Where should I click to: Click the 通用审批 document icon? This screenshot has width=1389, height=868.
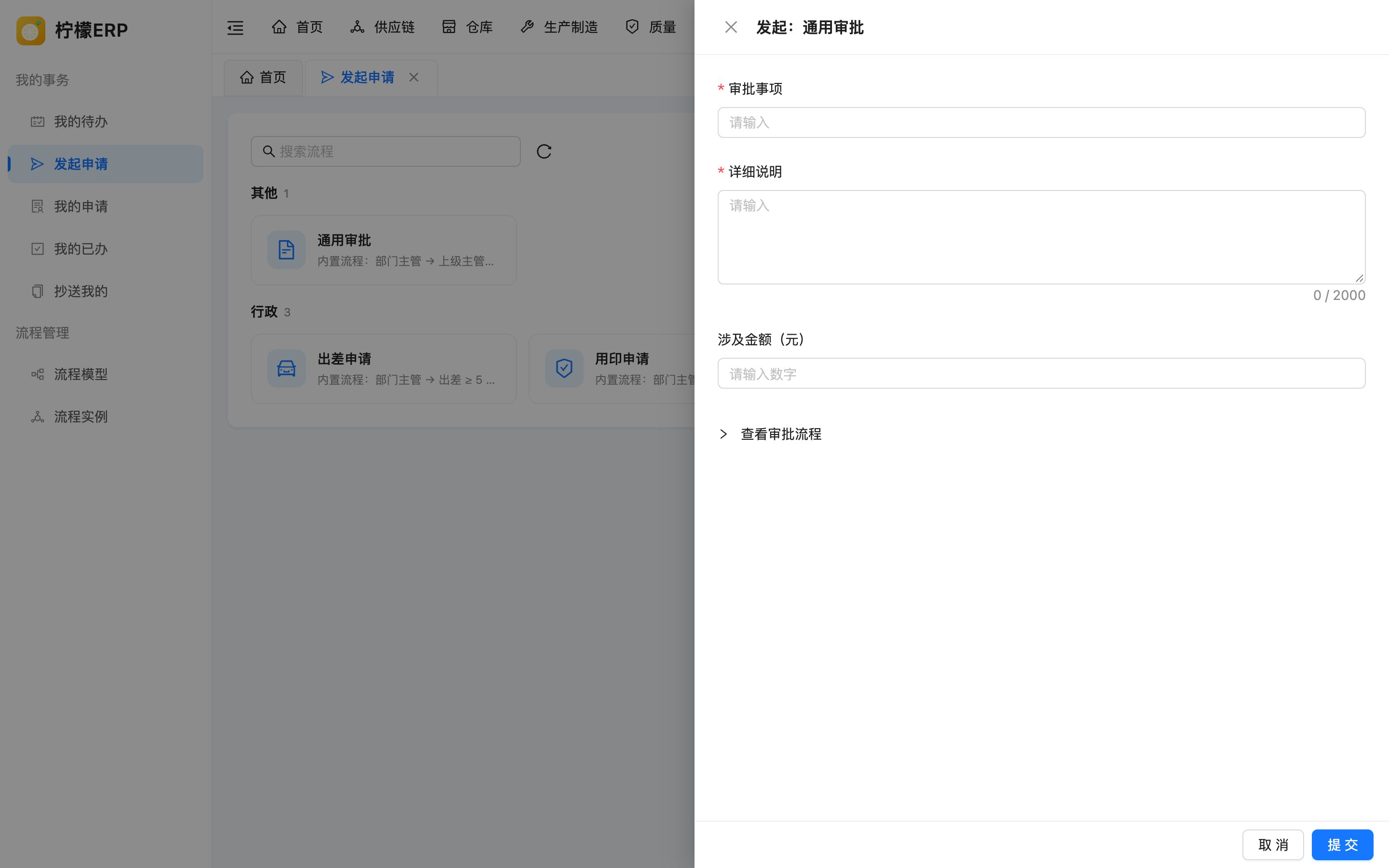(286, 250)
